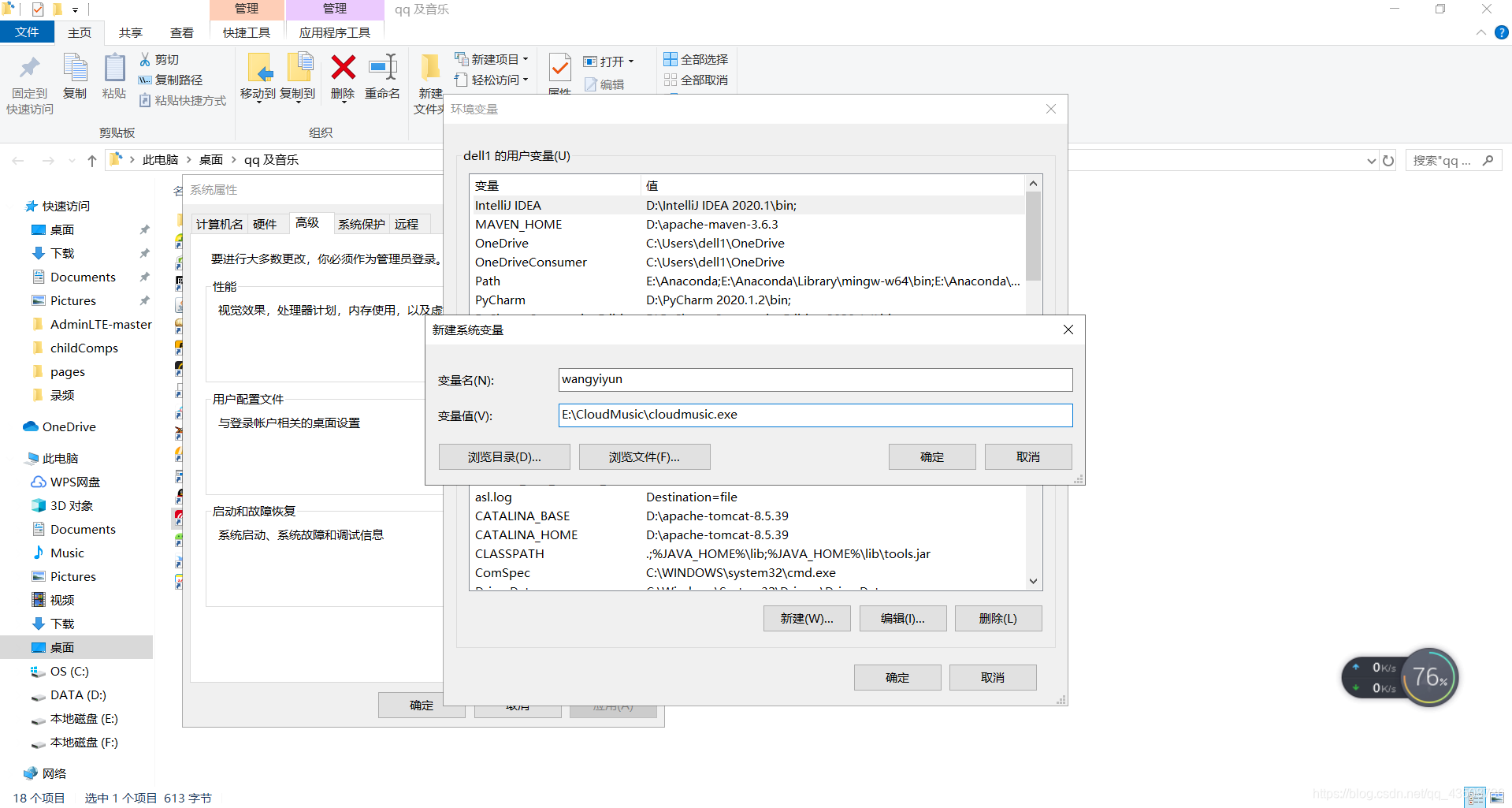Click Select all (全部选择) icon
The width and height of the screenshot is (1512, 808).
click(671, 59)
